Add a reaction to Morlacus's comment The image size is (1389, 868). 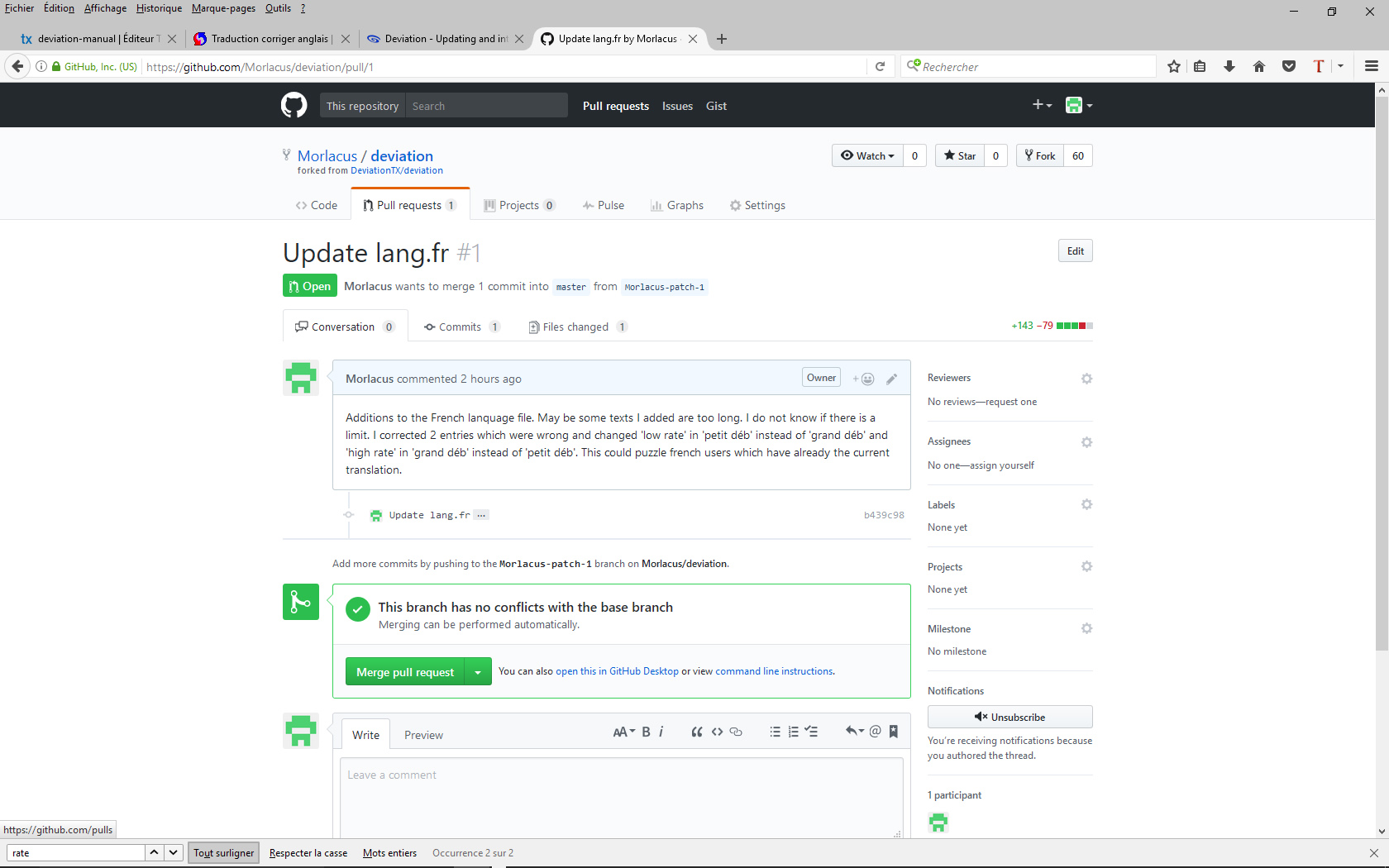coord(863,379)
